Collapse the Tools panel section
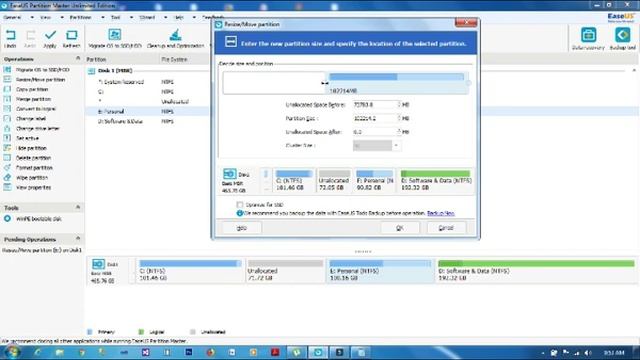The width and height of the screenshot is (640, 360). click(78, 207)
